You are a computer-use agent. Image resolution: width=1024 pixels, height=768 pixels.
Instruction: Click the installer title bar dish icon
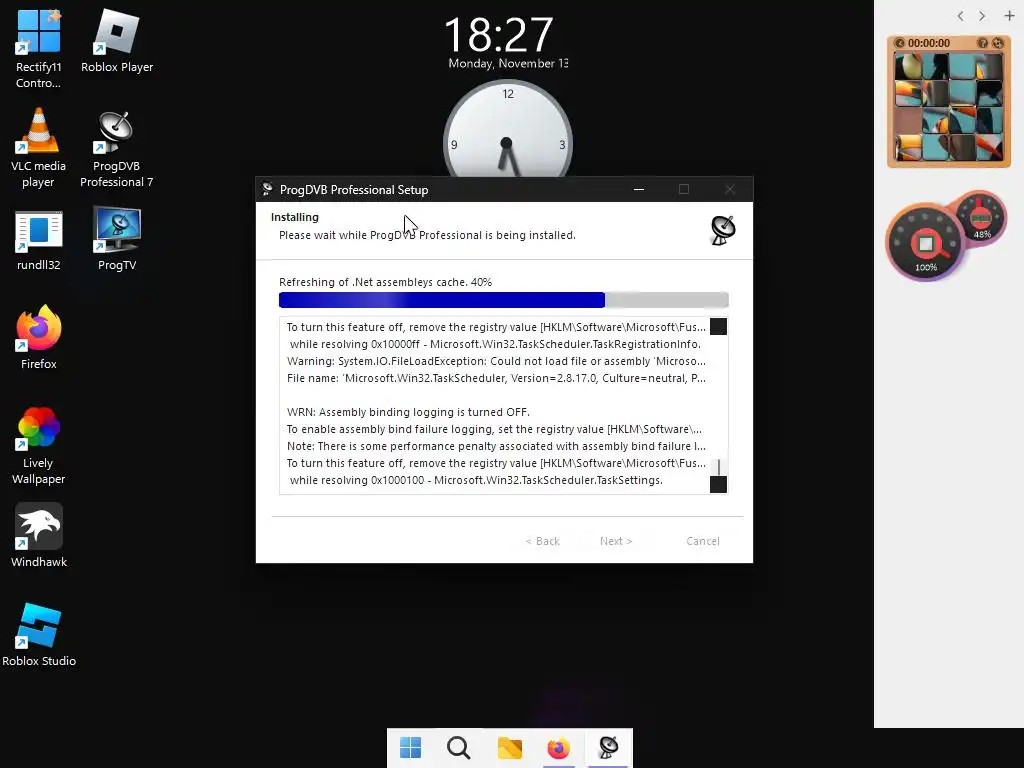267,189
